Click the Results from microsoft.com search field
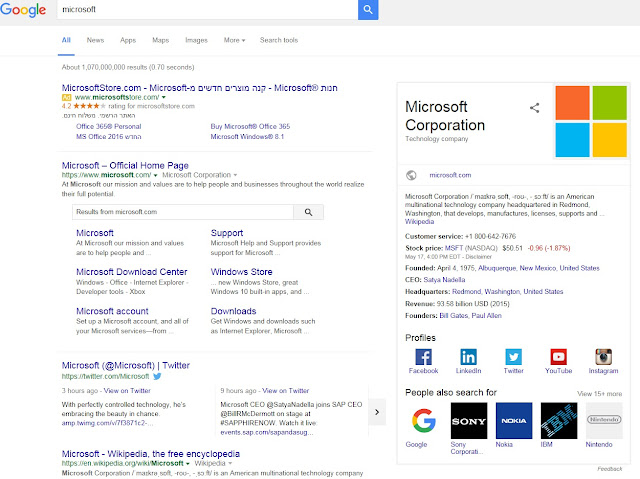 (x=183, y=212)
